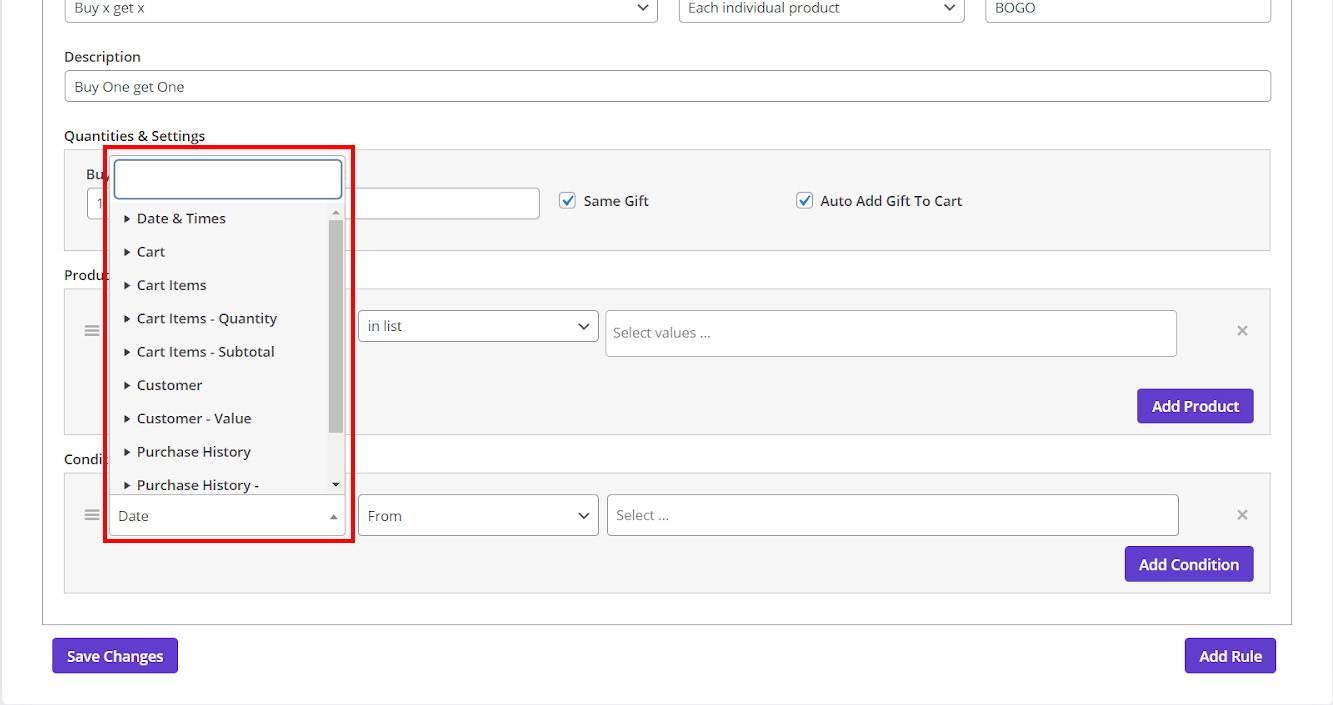
Task: Grab the drag handle of condition row
Action: pyautogui.click(x=92, y=515)
